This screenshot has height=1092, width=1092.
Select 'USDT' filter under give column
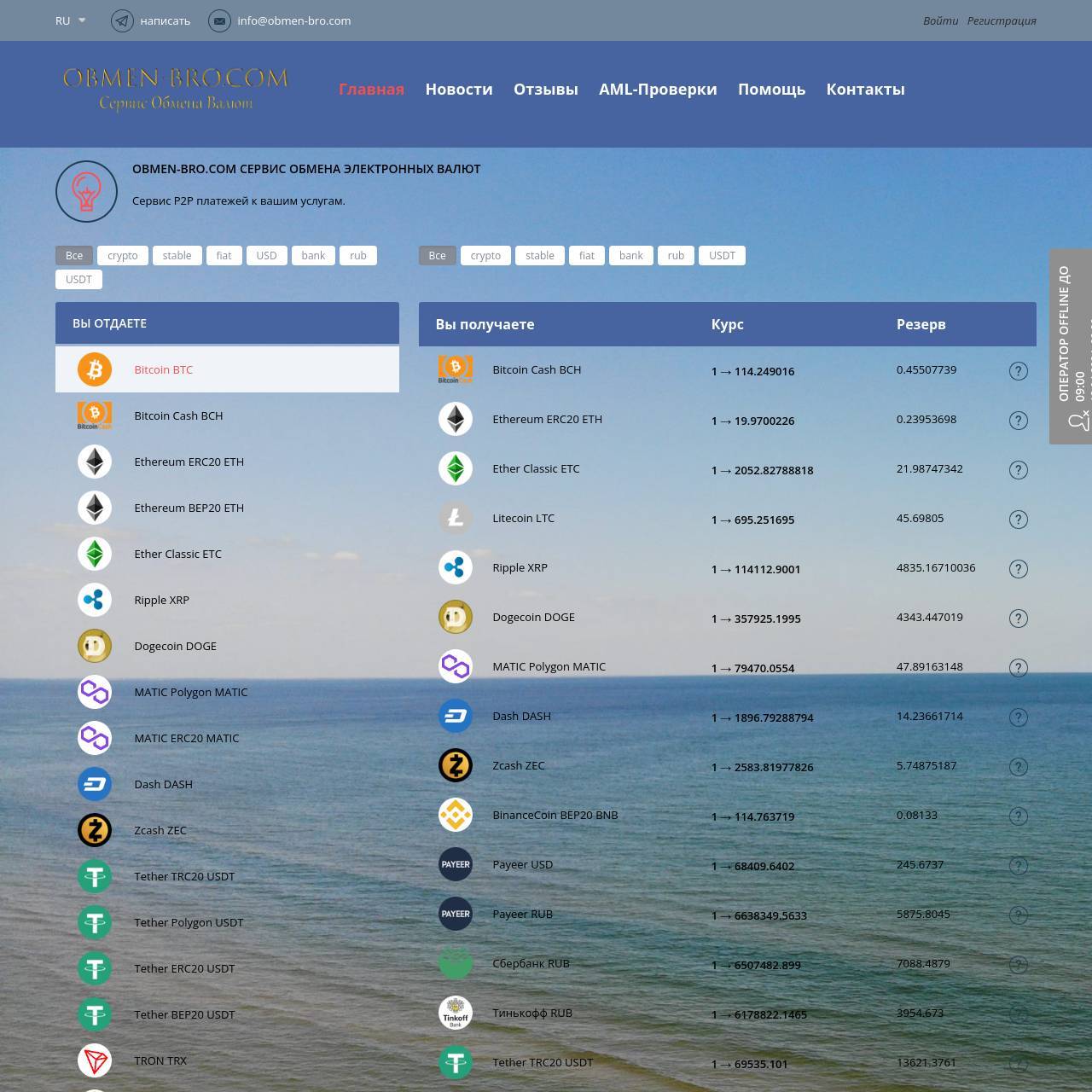(78, 279)
